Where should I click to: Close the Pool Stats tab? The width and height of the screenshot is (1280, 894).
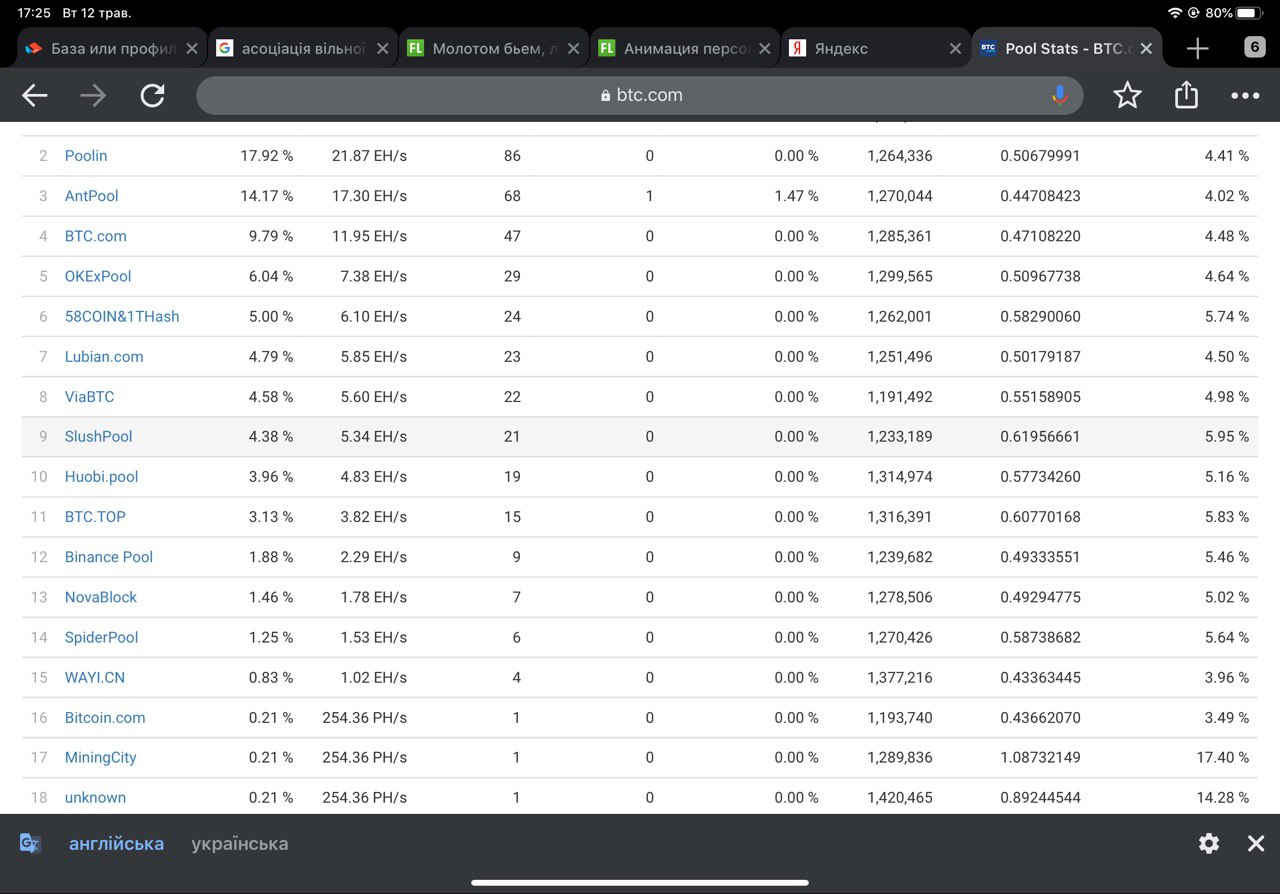pyautogui.click(x=1146, y=48)
